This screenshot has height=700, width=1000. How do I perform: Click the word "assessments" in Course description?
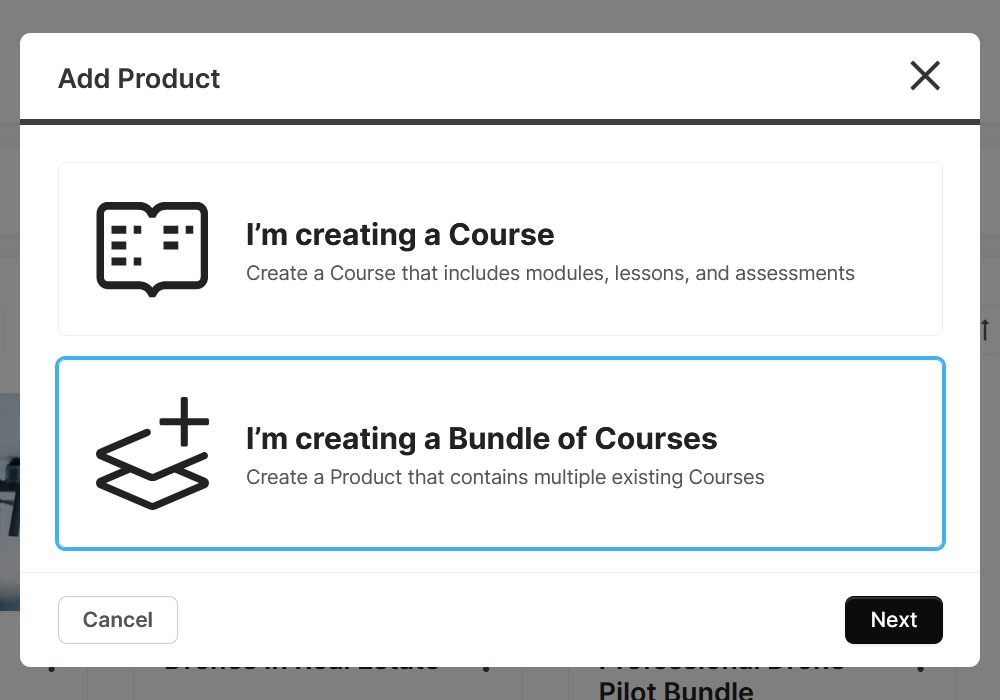point(794,273)
